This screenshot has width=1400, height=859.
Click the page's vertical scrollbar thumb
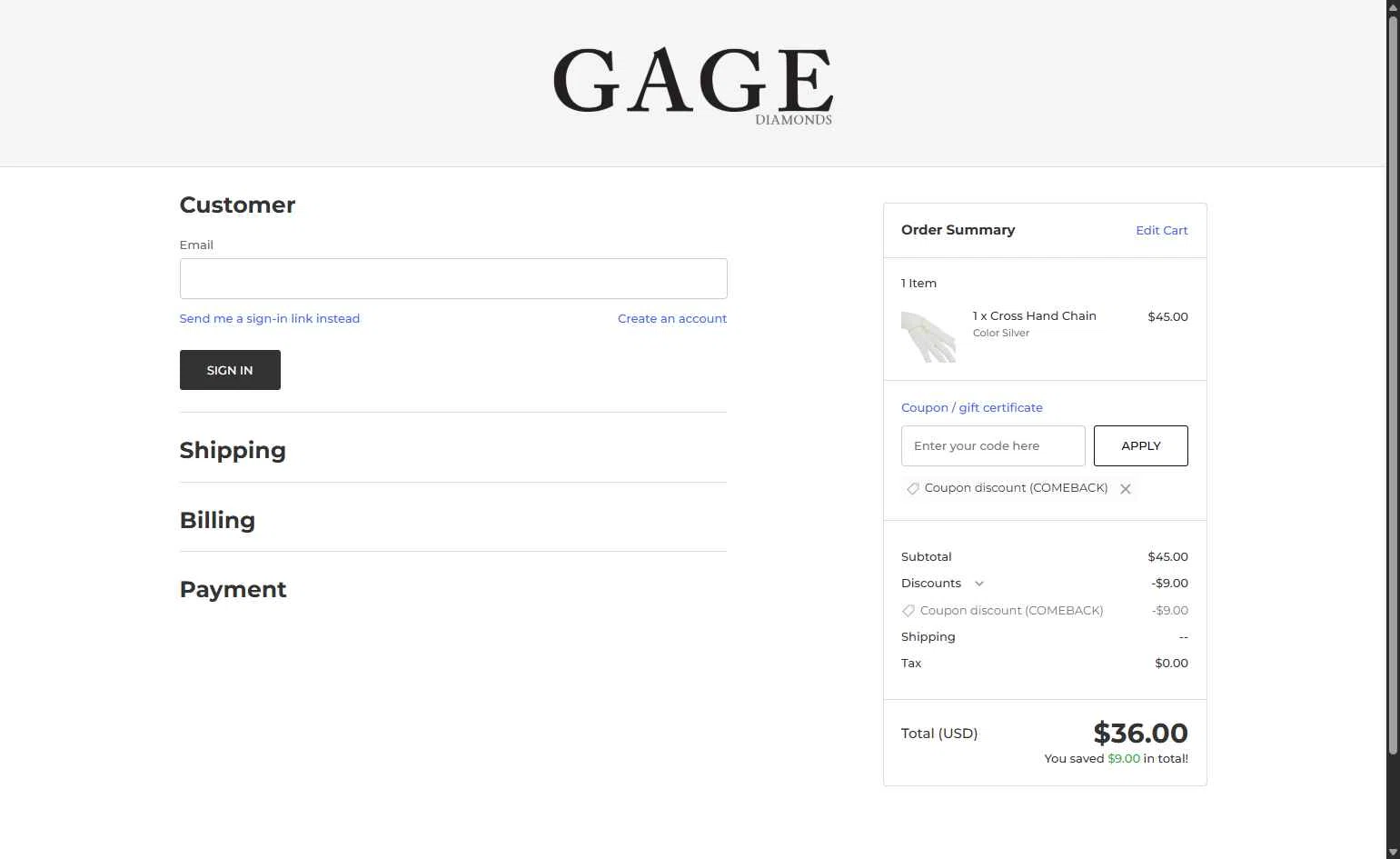tap(1393, 382)
